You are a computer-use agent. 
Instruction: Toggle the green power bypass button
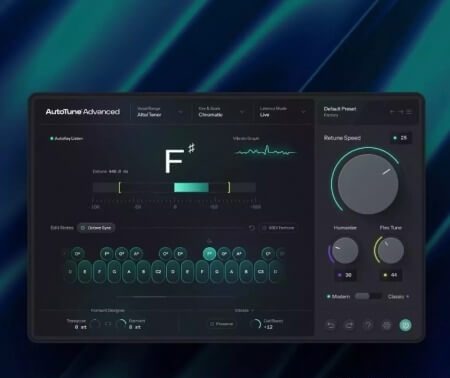pyautogui.click(x=405, y=325)
